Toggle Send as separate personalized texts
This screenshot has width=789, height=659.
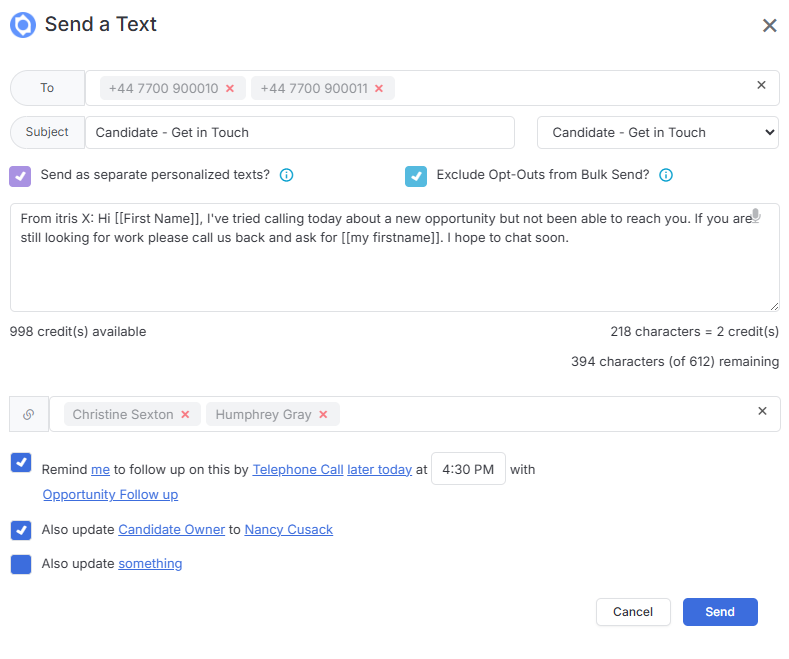point(20,177)
